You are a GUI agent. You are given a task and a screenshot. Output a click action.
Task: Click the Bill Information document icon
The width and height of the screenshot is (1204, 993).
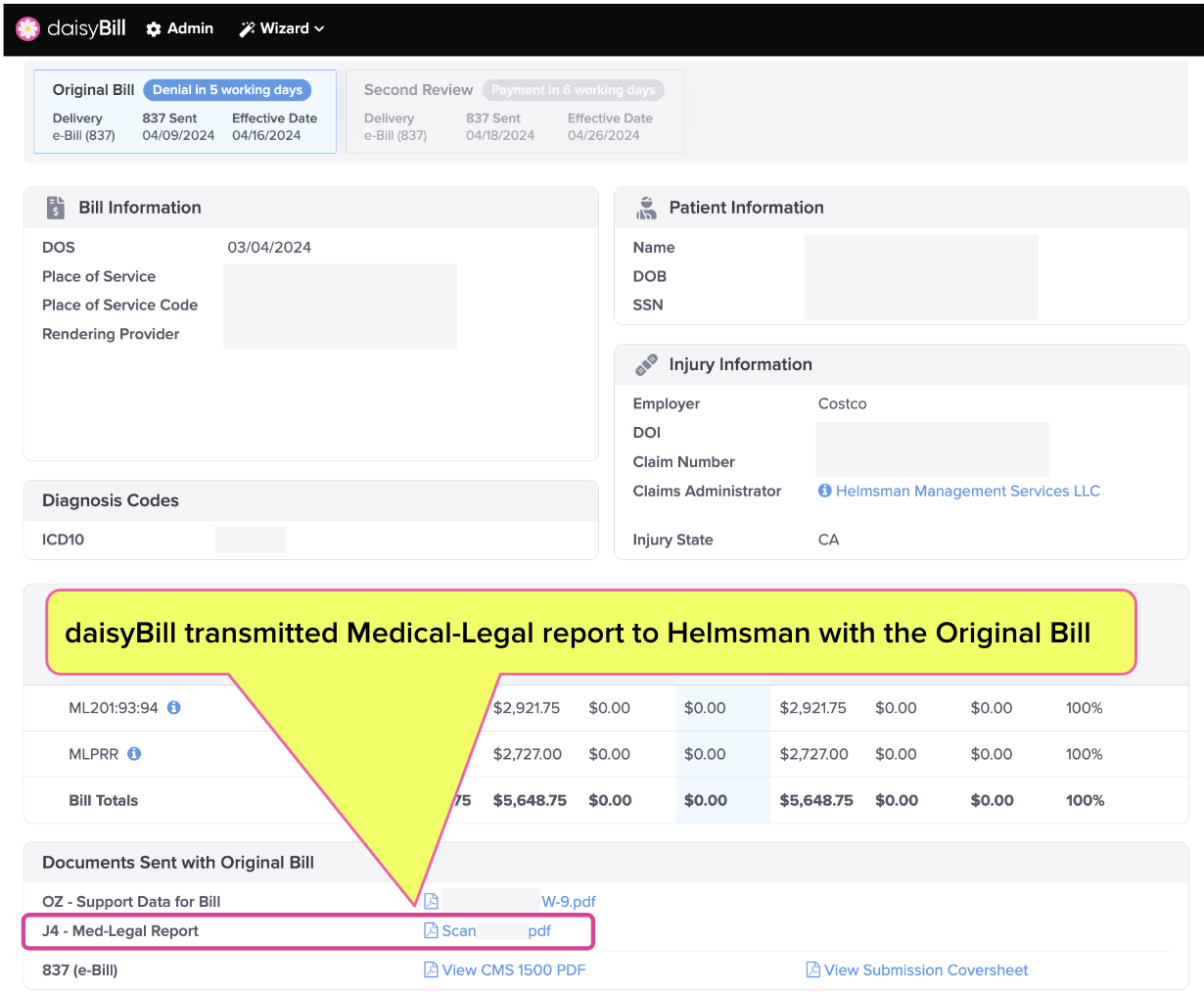[x=56, y=208]
